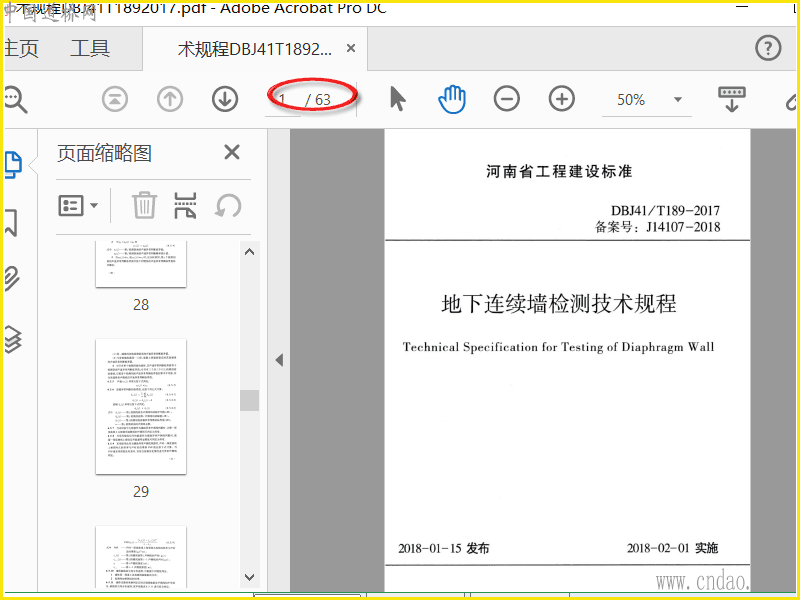Image resolution: width=800 pixels, height=600 pixels.
Task: Click the title 地下连续墙检测技术规程
Action: tap(559, 304)
